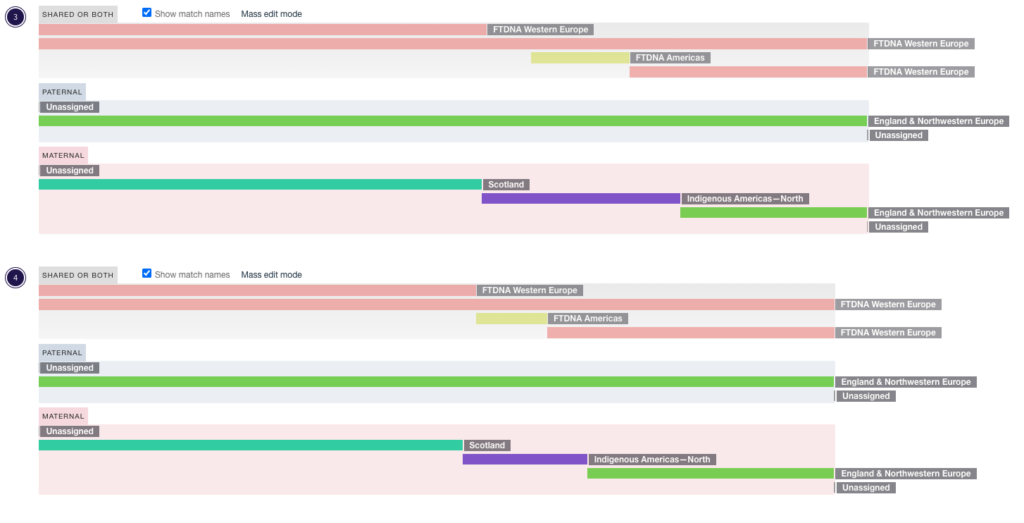Click the chromosome 3 circle badge
This screenshot has height=523, width=1024.
[16, 16]
